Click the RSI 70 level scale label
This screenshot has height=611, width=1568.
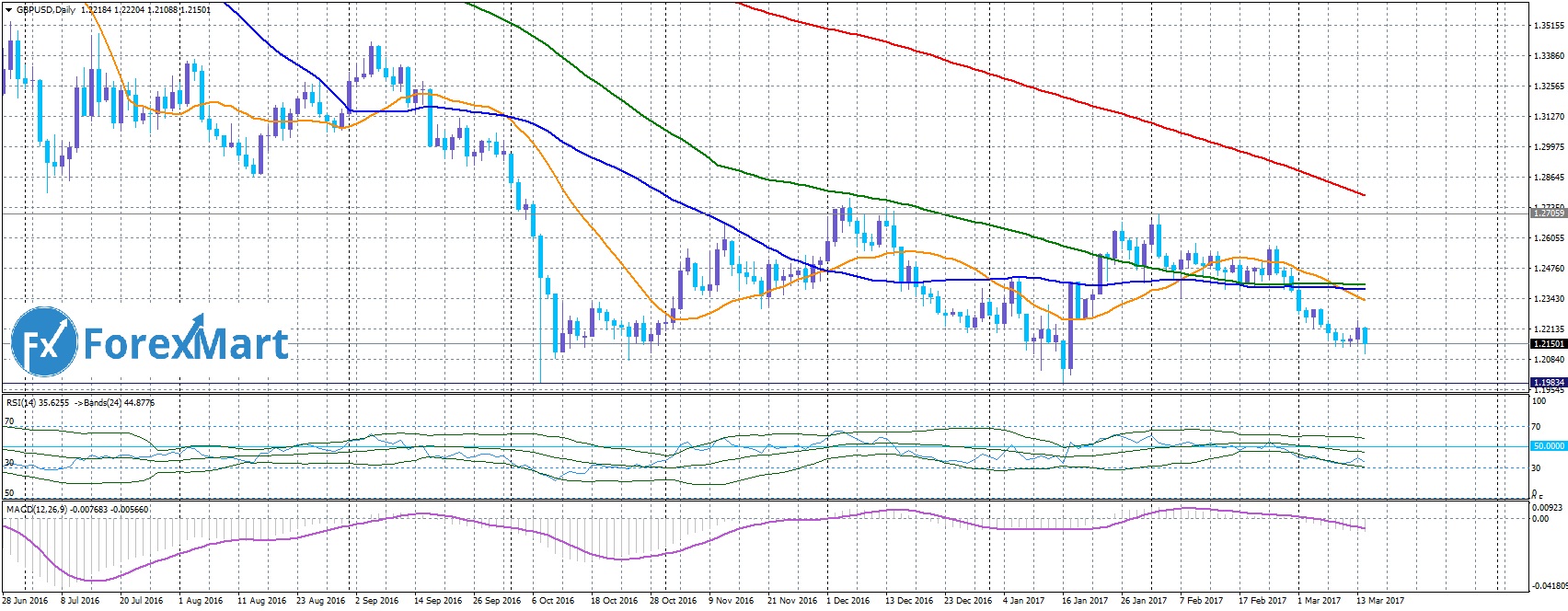(1536, 427)
